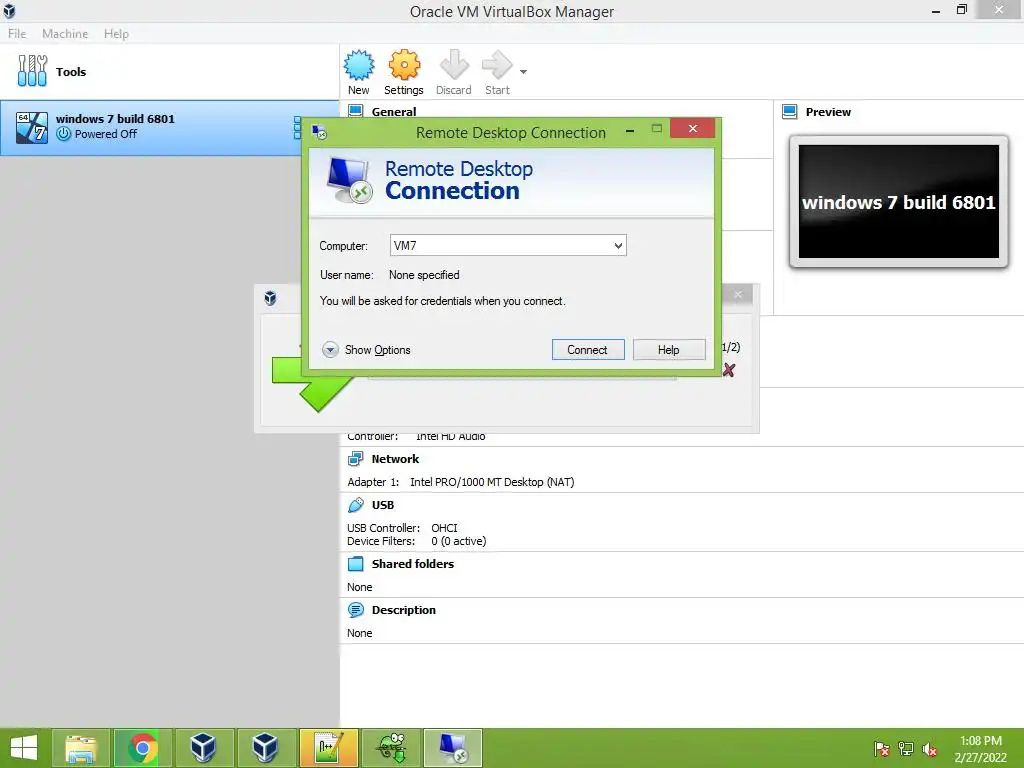Click 'Powered Off' status text

click(x=105, y=134)
